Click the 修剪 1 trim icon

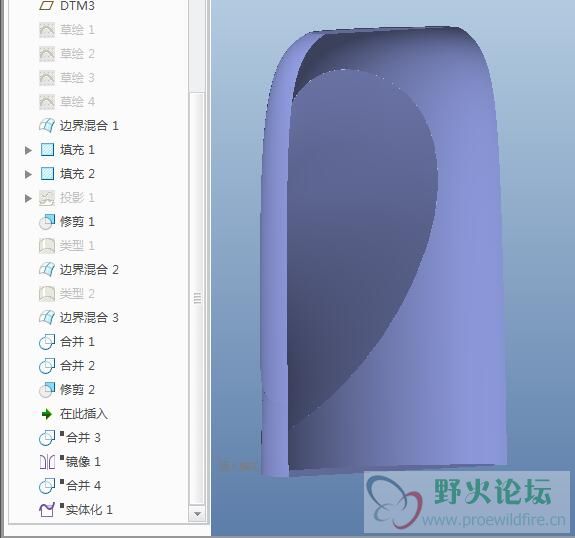coord(47,222)
